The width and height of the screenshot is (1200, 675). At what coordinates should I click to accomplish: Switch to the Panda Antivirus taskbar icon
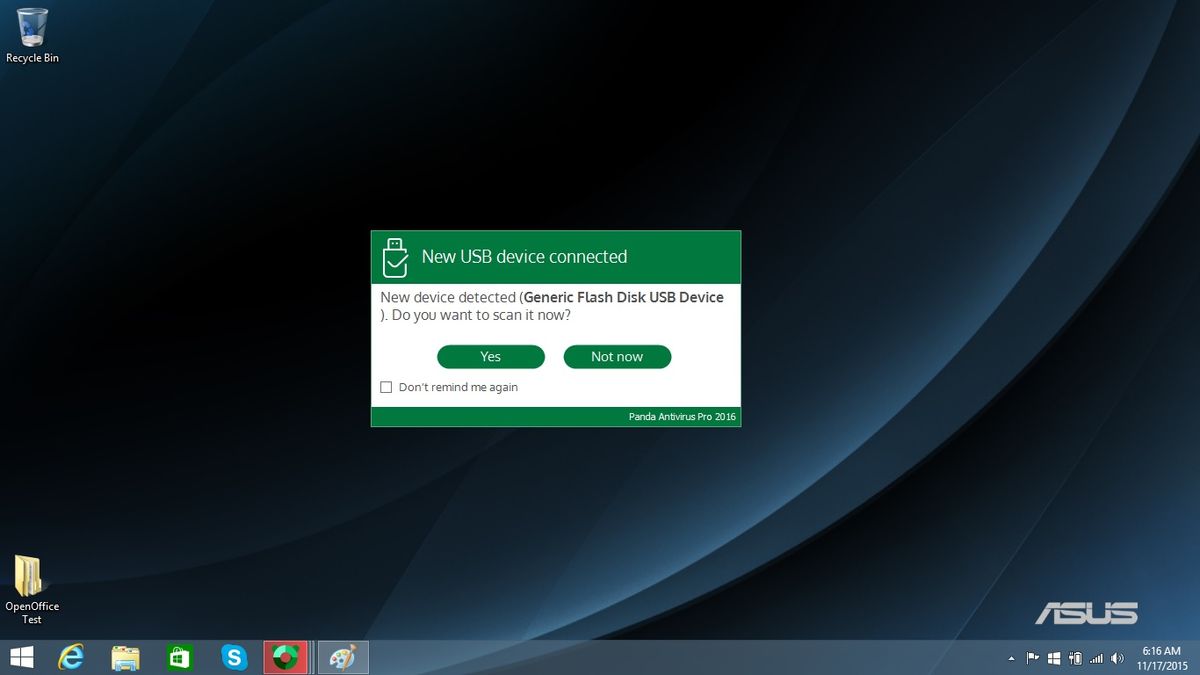[286, 657]
